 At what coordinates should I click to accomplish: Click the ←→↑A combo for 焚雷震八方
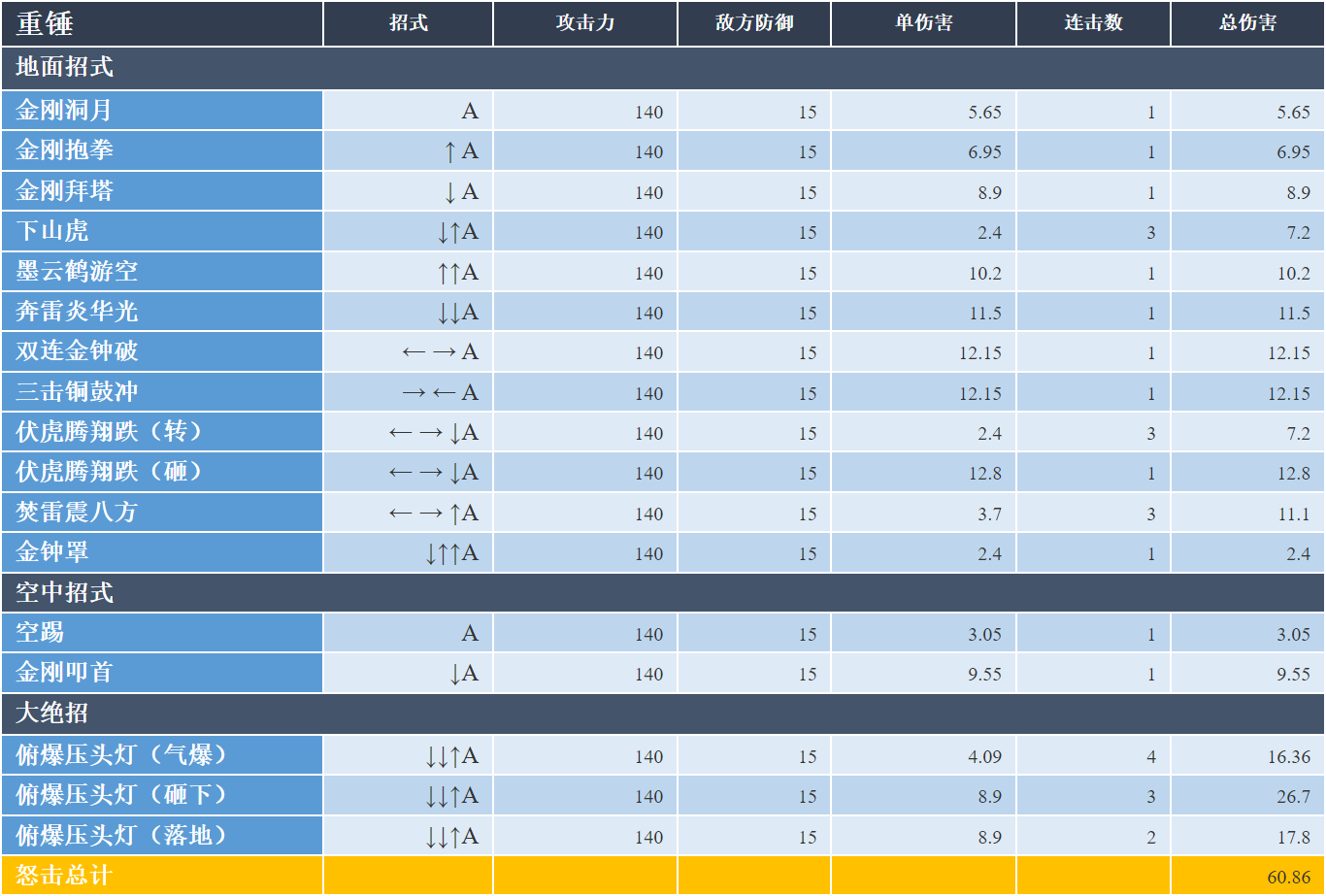pos(409,514)
